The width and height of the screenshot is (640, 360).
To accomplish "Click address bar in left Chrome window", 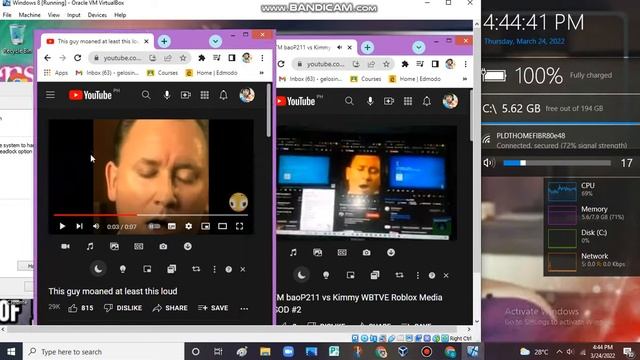I will pyautogui.click(x=121, y=58).
